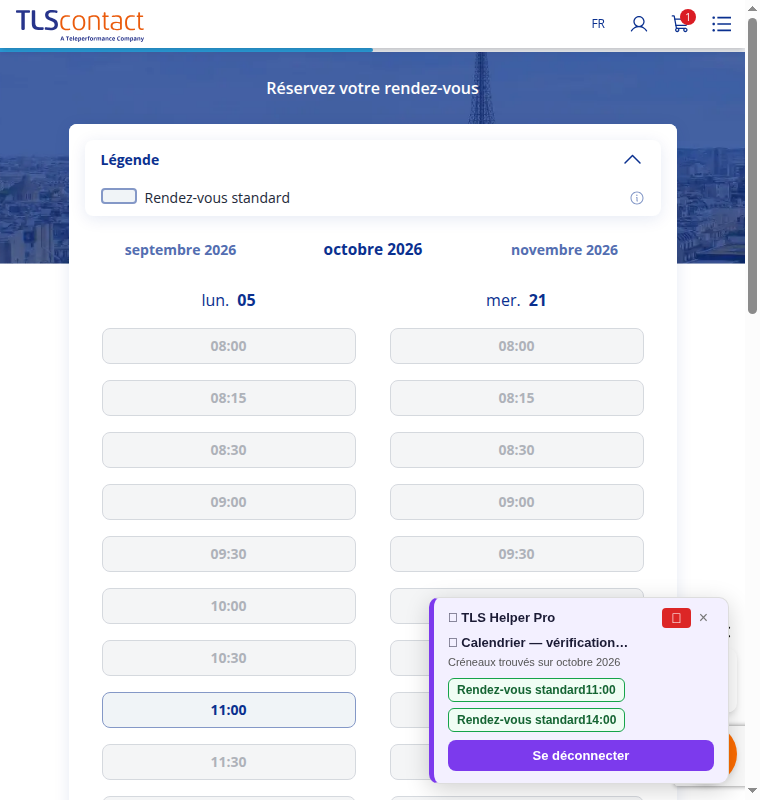
Task: Select the available 11:00 slot on lun. 05
Action: 229,710
